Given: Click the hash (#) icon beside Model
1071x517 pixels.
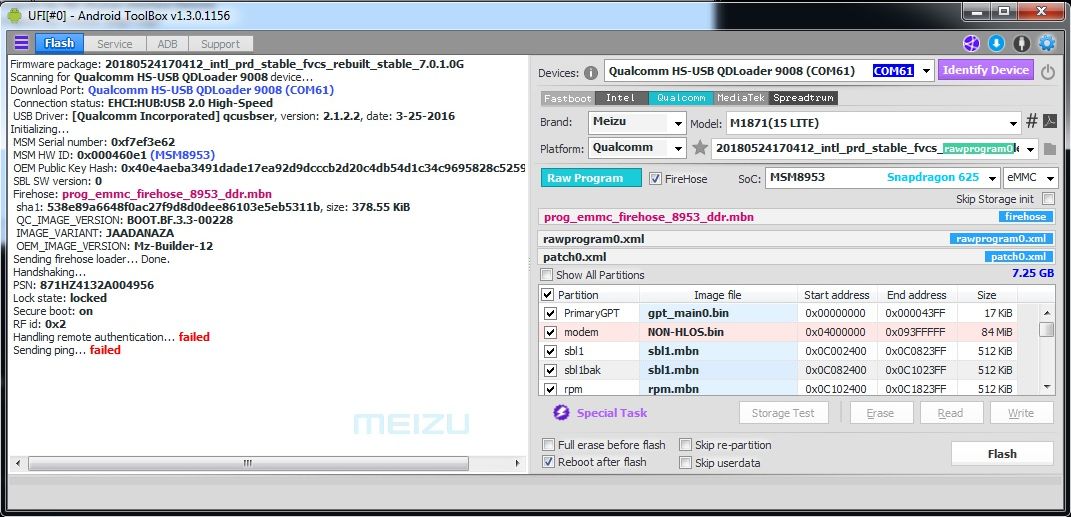Looking at the screenshot, I should point(1032,122).
